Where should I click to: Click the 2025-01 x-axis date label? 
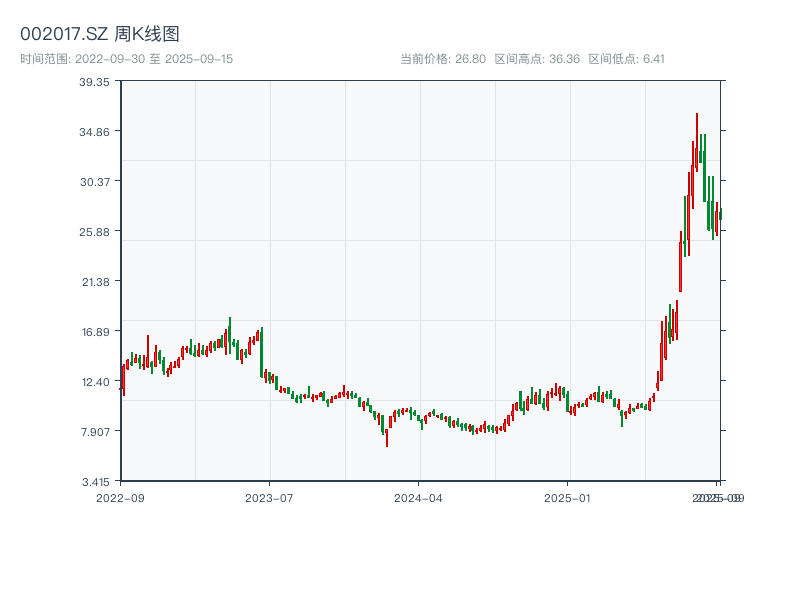tap(569, 497)
